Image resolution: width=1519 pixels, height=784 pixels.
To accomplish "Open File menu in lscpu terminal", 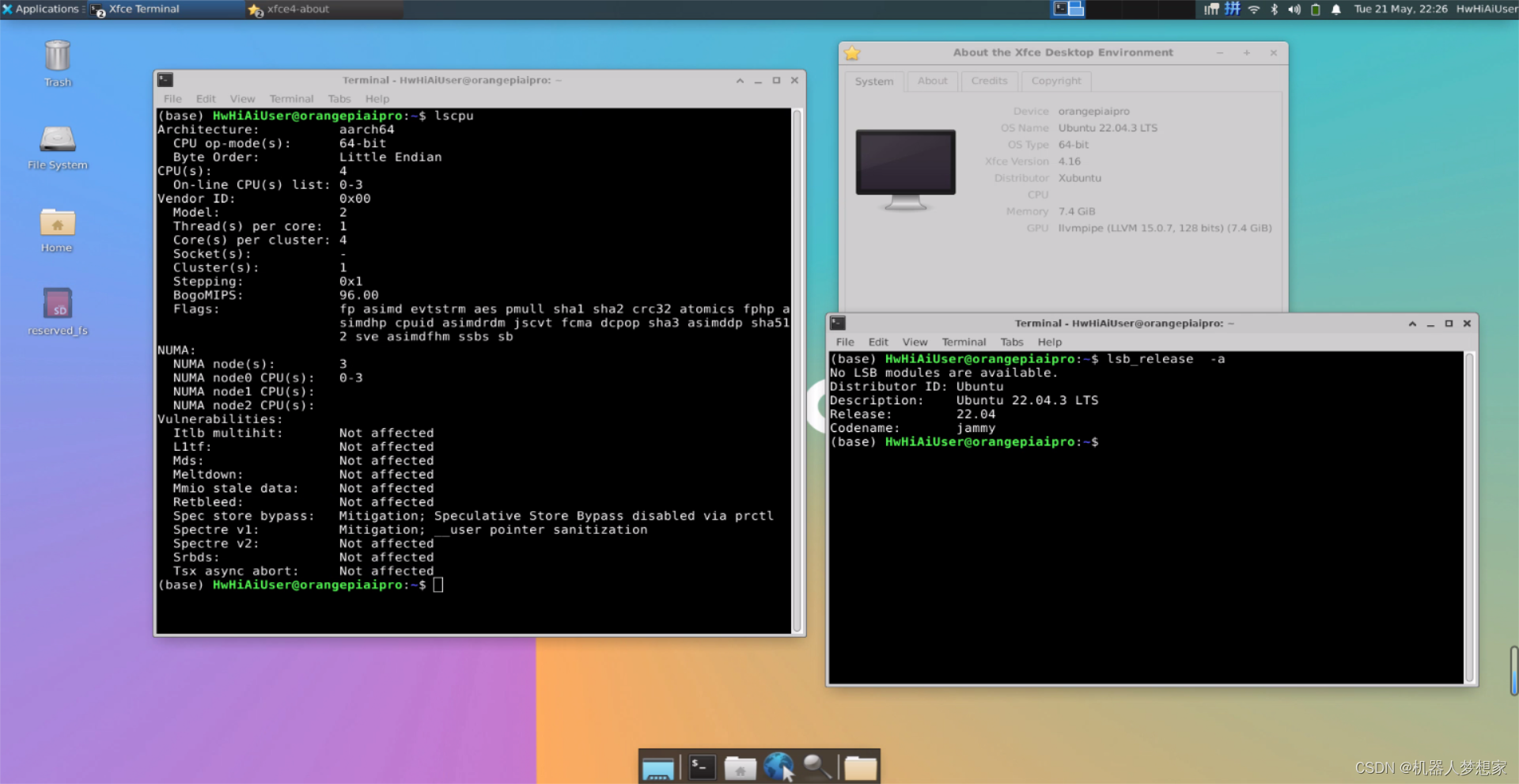I will click(x=172, y=99).
